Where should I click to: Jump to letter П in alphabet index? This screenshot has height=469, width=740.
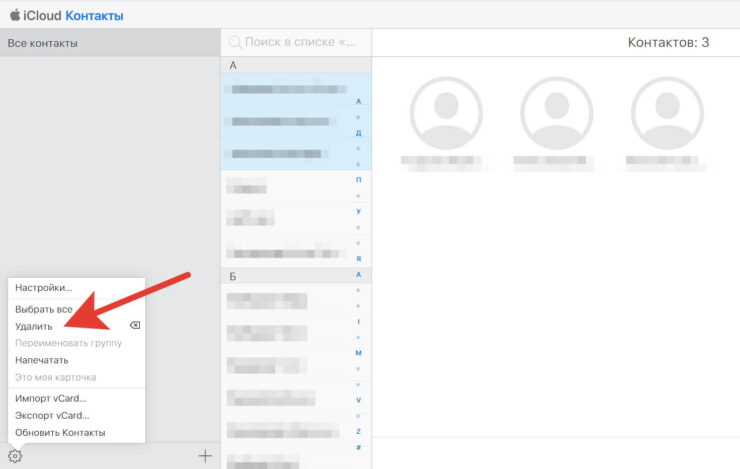[x=358, y=180]
